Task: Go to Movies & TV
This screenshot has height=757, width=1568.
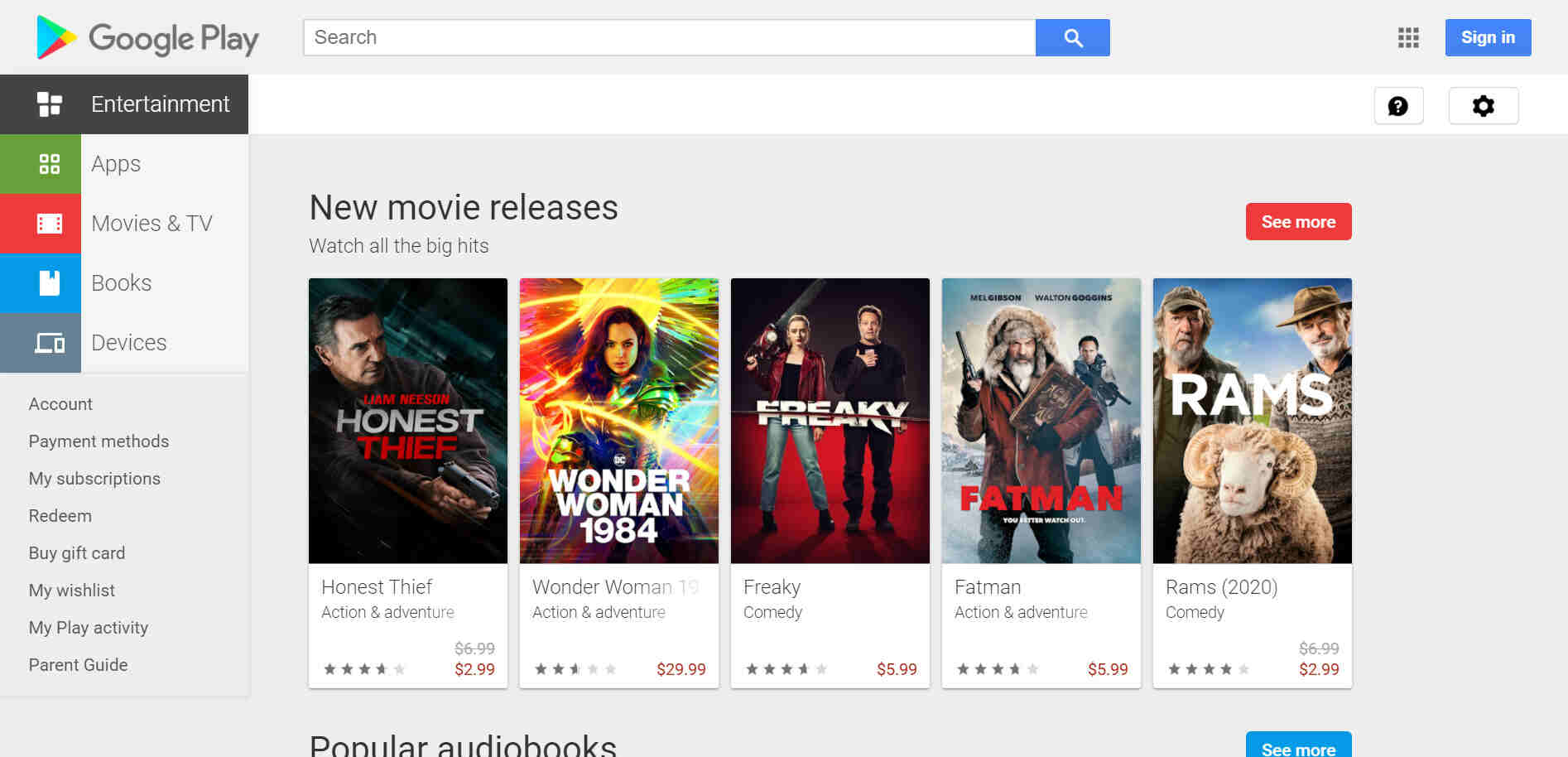Action: tap(124, 224)
